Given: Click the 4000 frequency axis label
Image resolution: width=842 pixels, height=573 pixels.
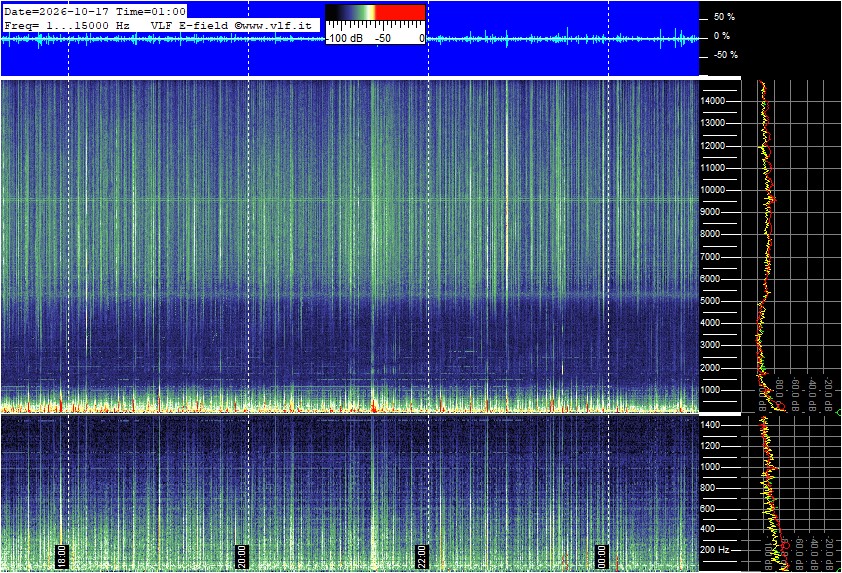Looking at the screenshot, I should (x=710, y=323).
